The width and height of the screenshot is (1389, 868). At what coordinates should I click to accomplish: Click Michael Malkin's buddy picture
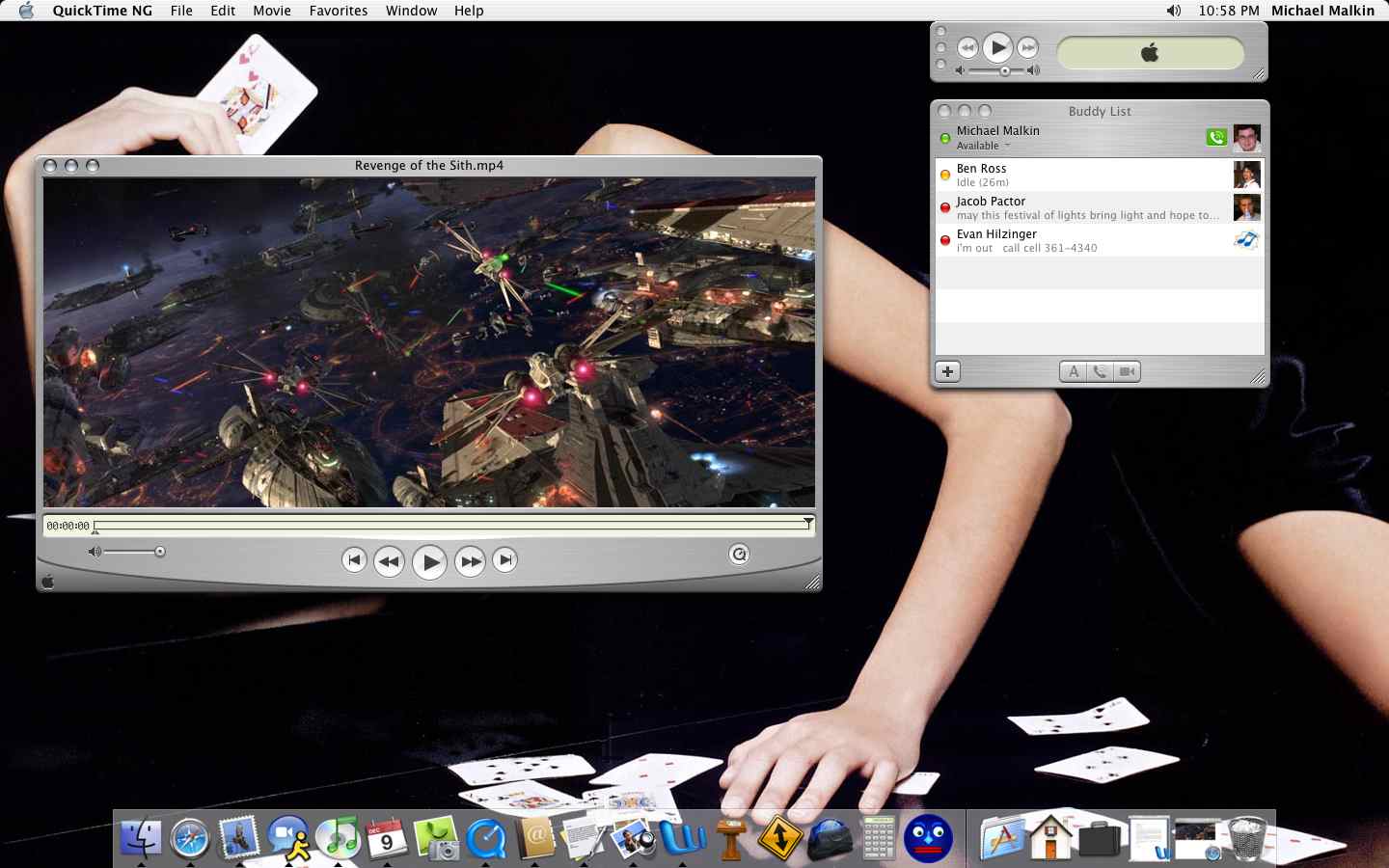(1246, 138)
